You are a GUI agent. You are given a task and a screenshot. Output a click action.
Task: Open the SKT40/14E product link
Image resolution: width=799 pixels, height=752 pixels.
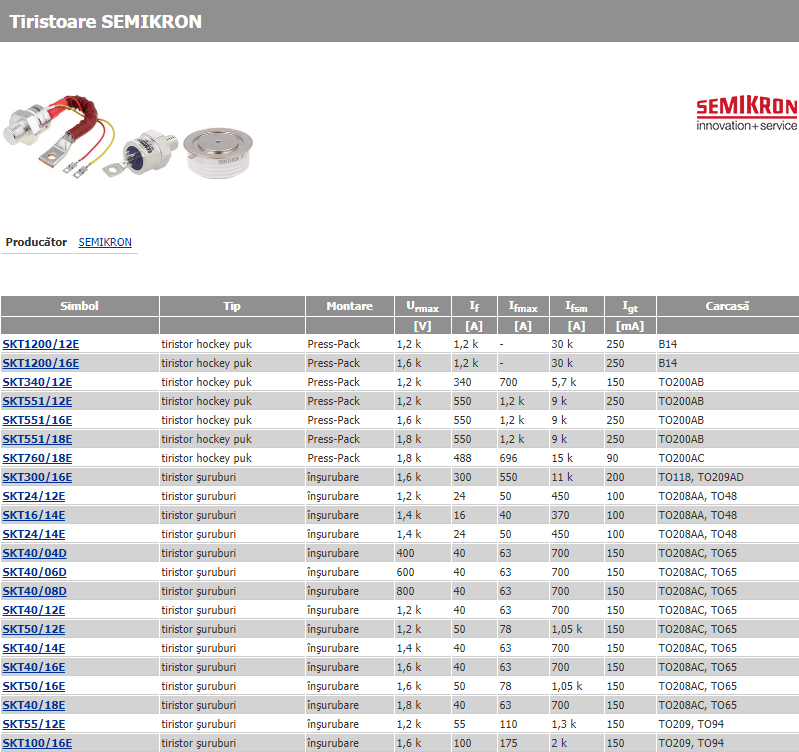coord(34,648)
